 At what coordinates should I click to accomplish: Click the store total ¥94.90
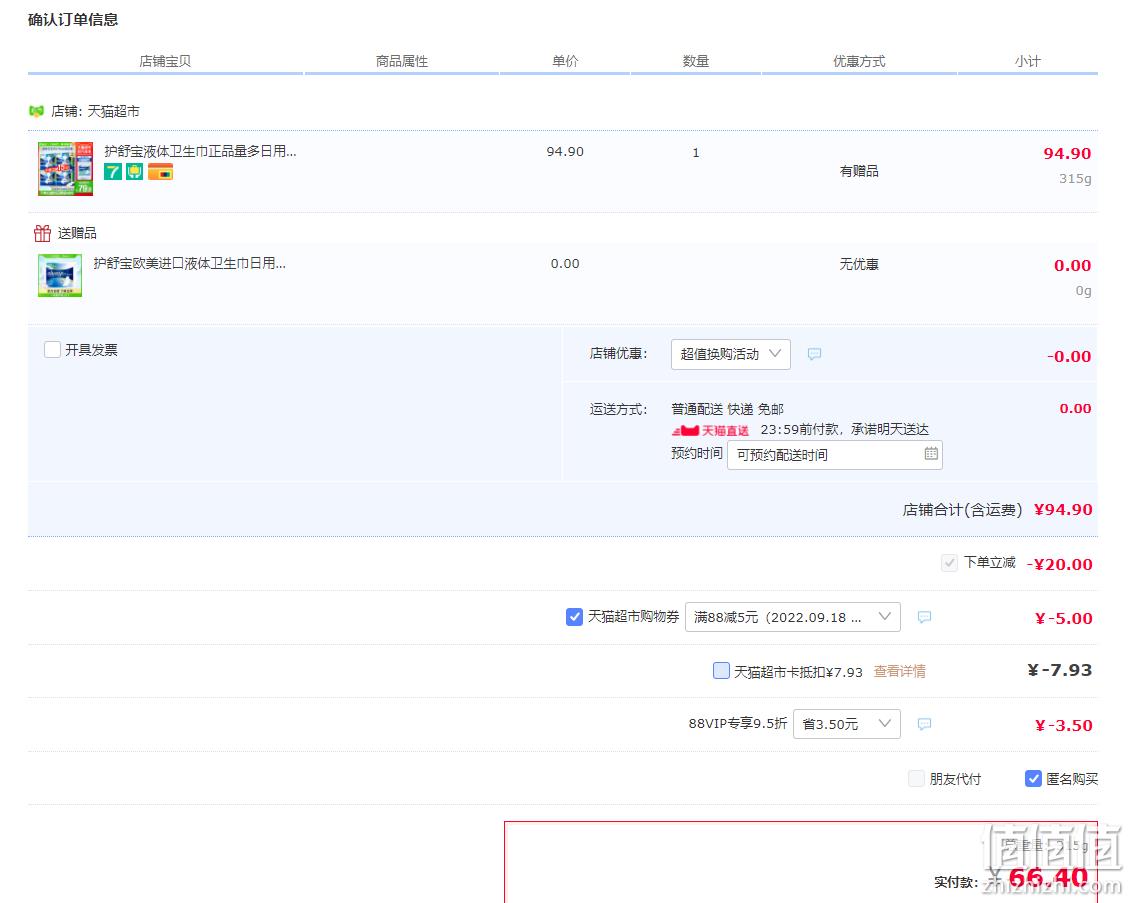[1063, 510]
